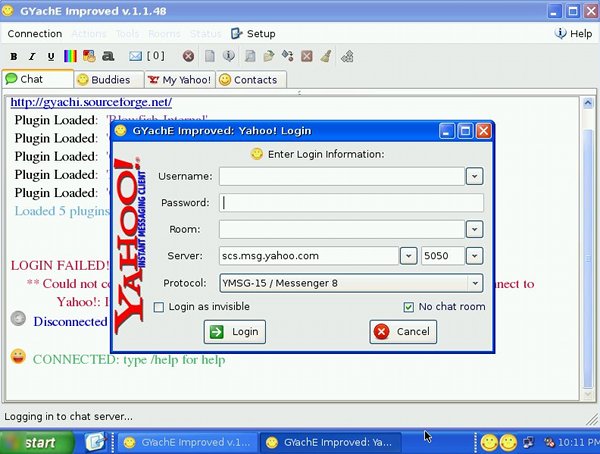Expand the Server address dropdown
600x454 pixels.
pyautogui.click(x=408, y=256)
